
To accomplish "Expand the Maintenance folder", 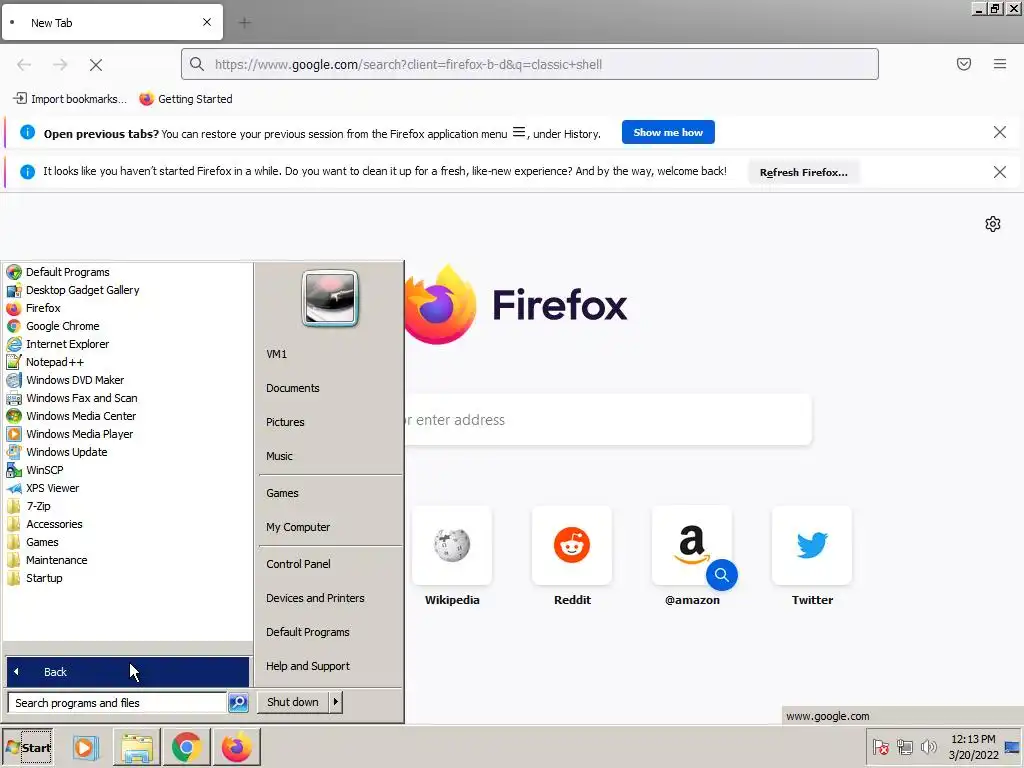I will [x=47, y=560].
